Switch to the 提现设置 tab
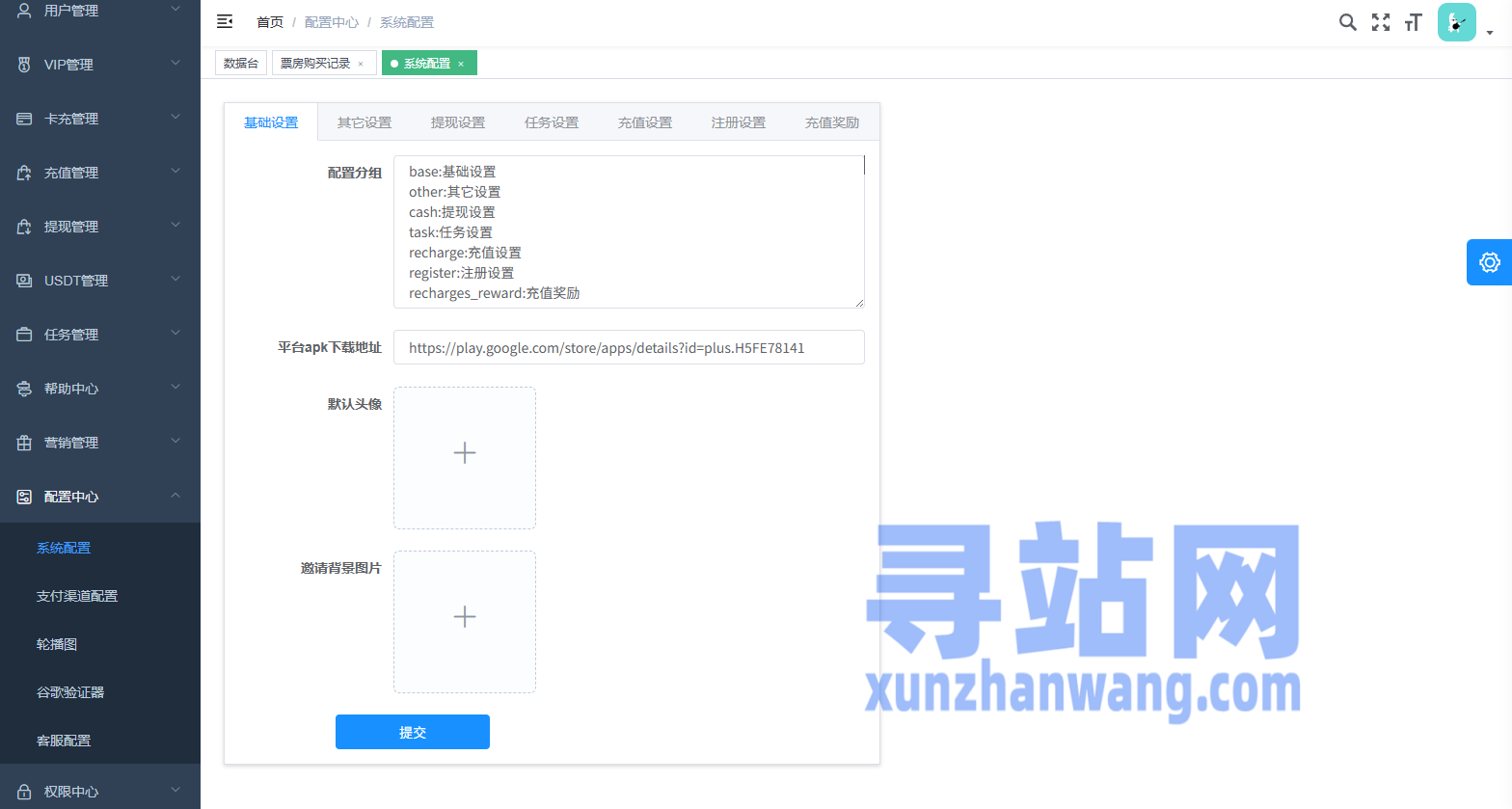This screenshot has height=809, width=1512. pyautogui.click(x=458, y=122)
